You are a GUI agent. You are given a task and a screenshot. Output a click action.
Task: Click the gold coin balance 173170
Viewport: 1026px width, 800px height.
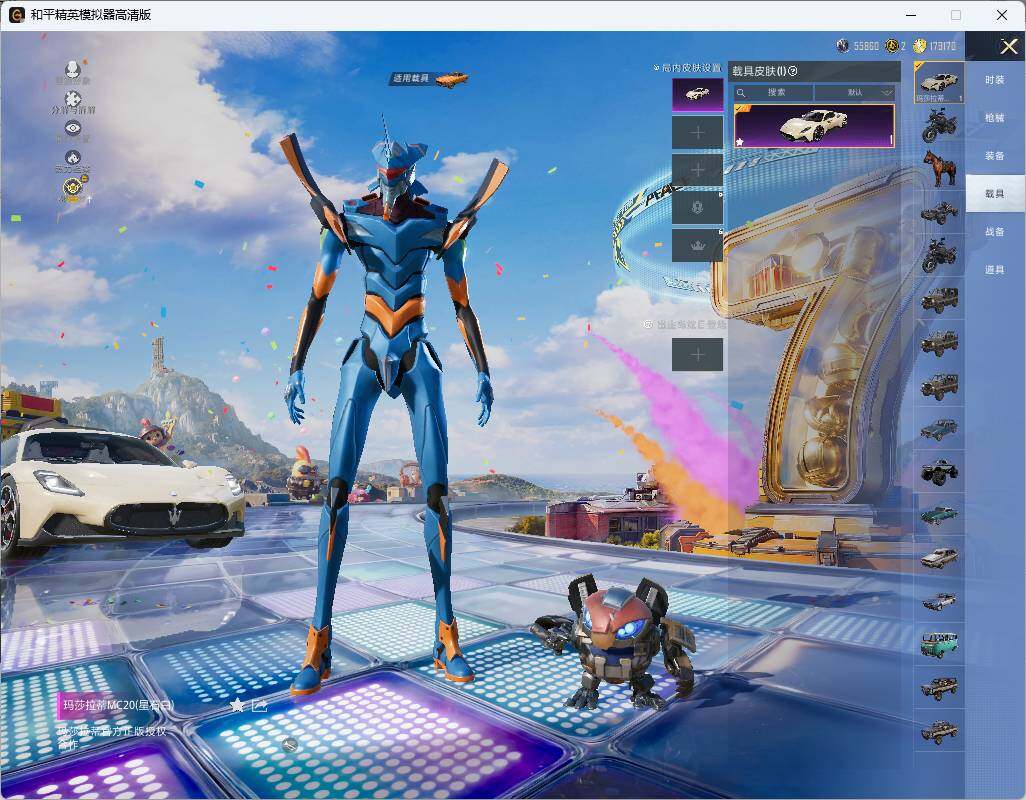(934, 46)
